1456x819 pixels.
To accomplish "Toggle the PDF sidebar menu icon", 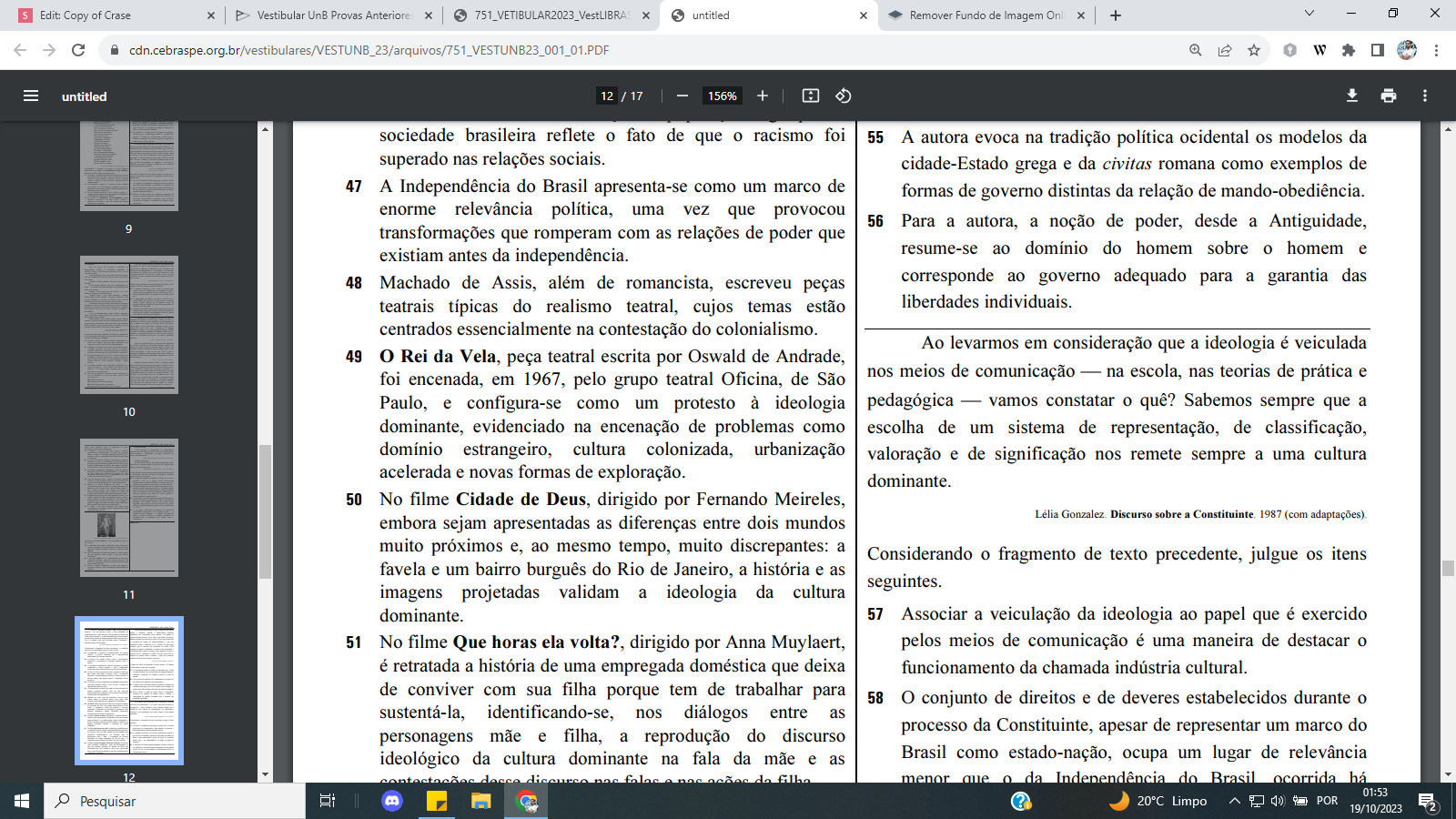I will [x=31, y=96].
